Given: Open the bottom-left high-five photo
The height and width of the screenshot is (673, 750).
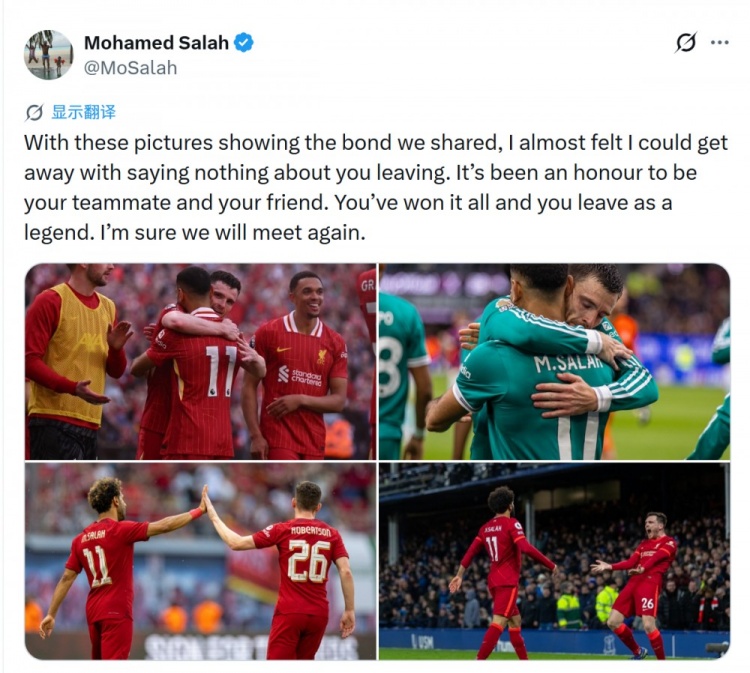Looking at the screenshot, I should (x=200, y=561).
